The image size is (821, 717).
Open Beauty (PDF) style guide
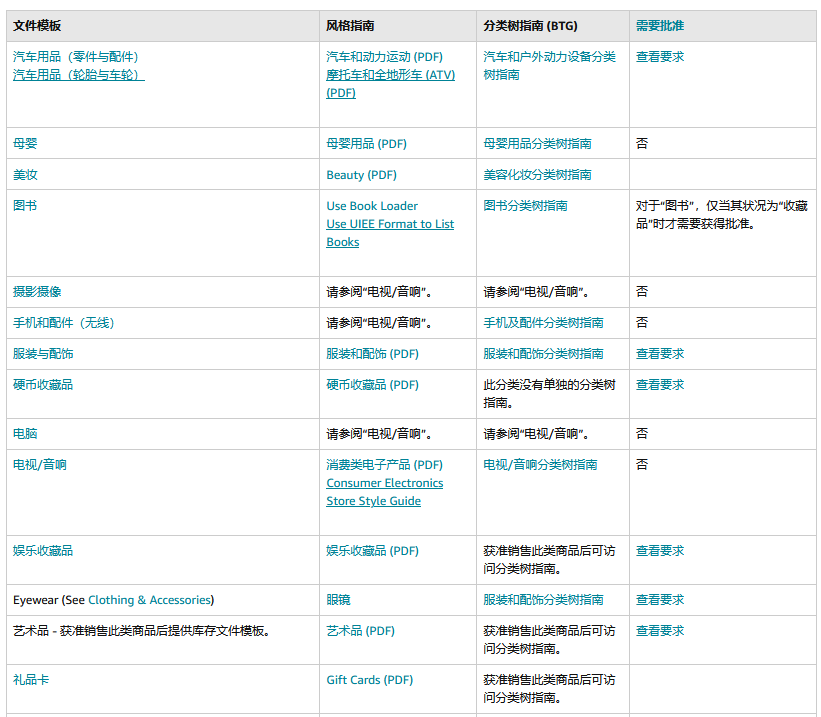[x=361, y=174]
